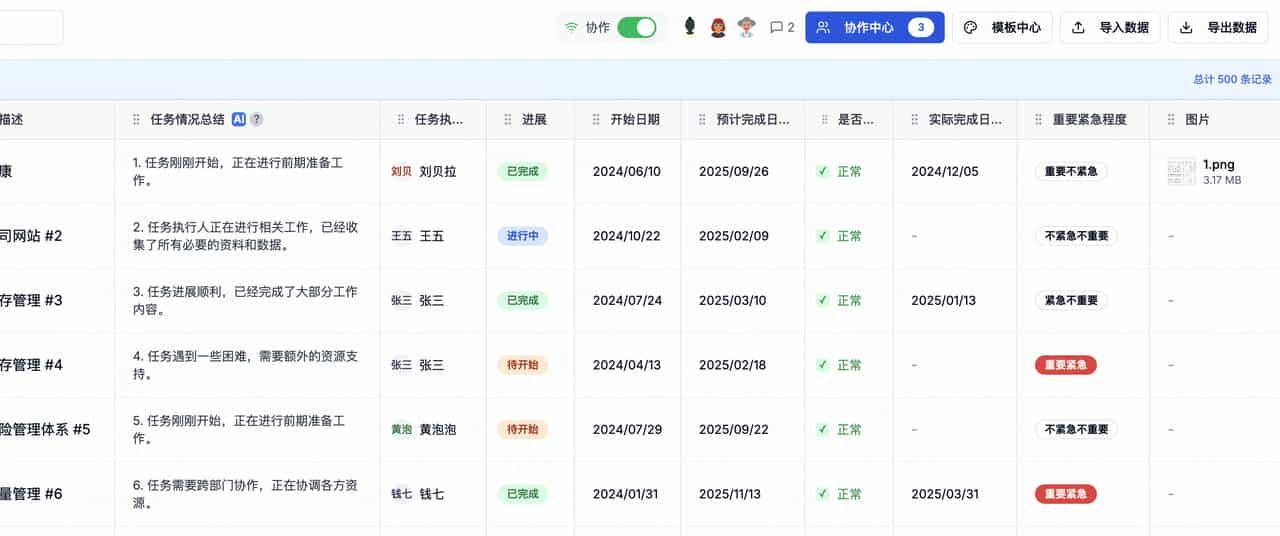The height and width of the screenshot is (536, 1280).
Task: Click drag handle of 图片 column
Action: tap(1171, 119)
